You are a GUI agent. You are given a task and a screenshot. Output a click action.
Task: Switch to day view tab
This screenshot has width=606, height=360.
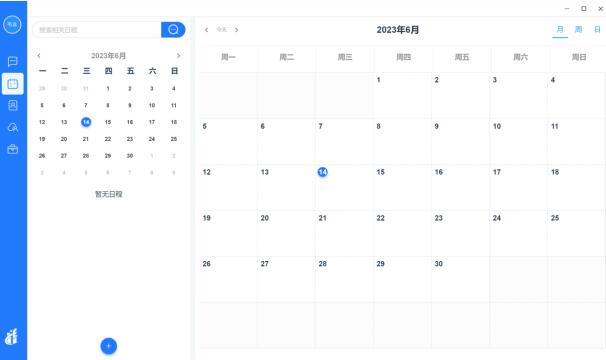(x=597, y=29)
